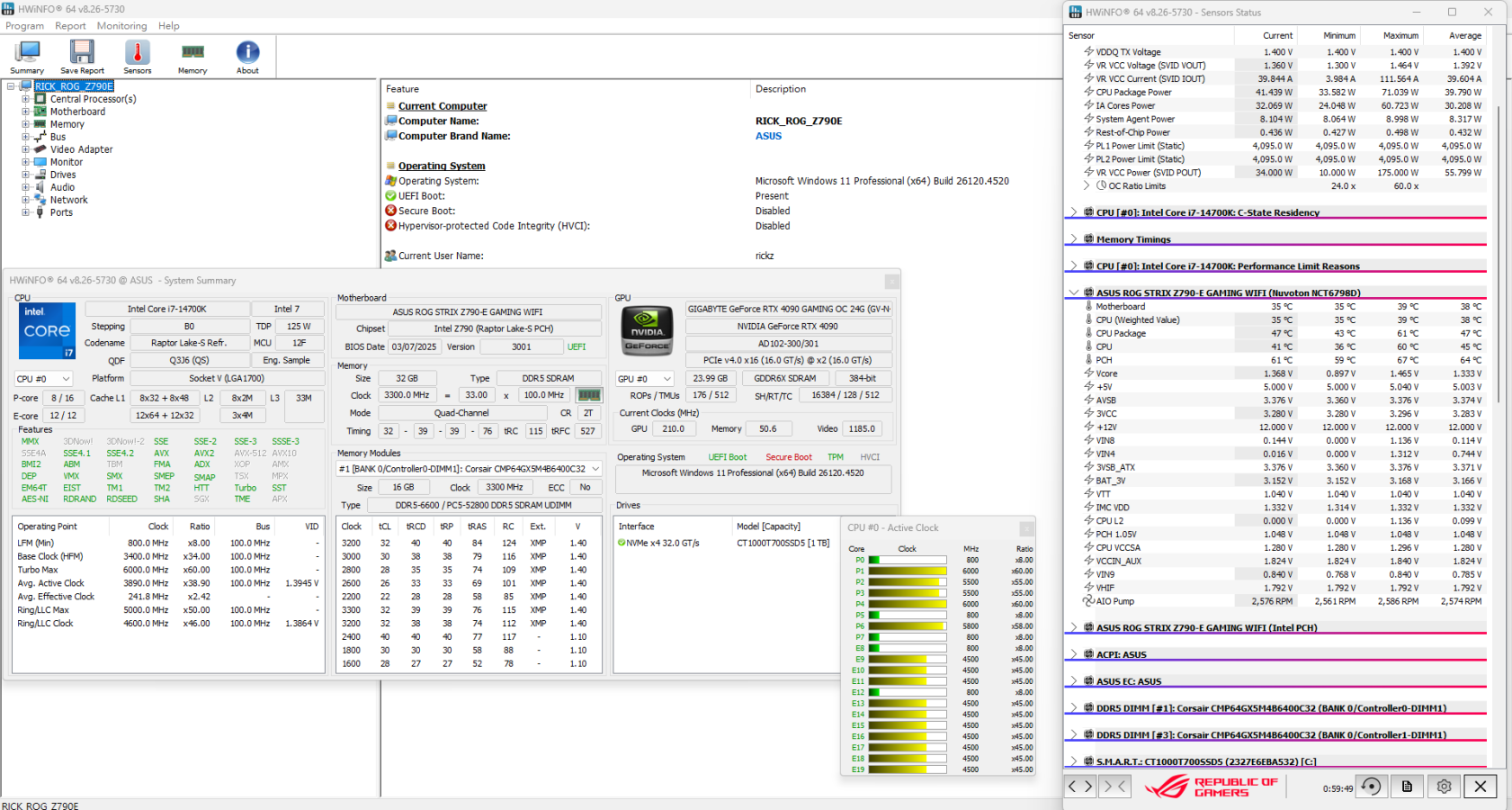
Task: Click the sensor log file icon
Action: (1407, 787)
